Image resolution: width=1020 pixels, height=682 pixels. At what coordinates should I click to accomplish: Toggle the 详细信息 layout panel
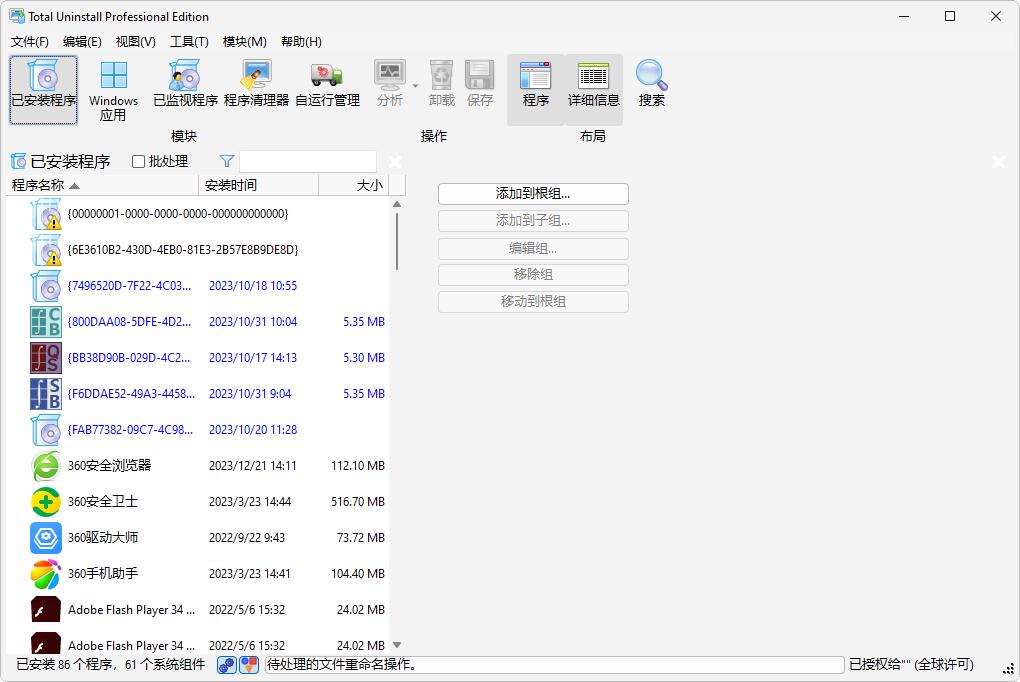pyautogui.click(x=593, y=89)
